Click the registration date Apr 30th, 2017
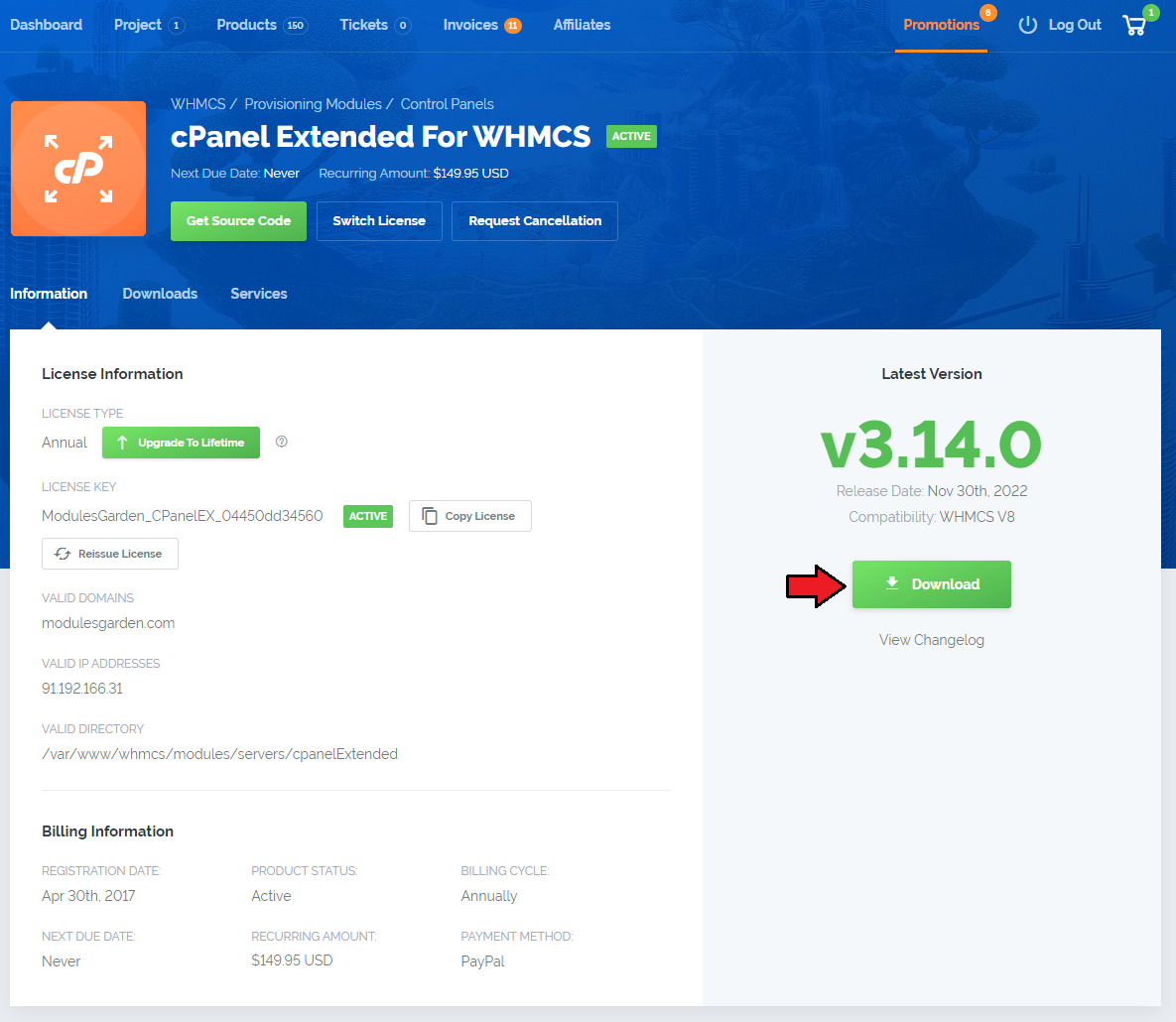 pos(88,896)
